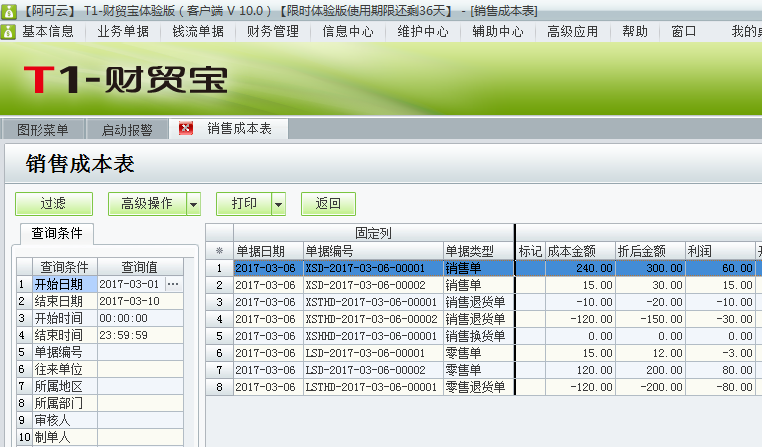Click the 开始时间 value 00:00:00
The height and width of the screenshot is (447, 762).
tap(140, 318)
